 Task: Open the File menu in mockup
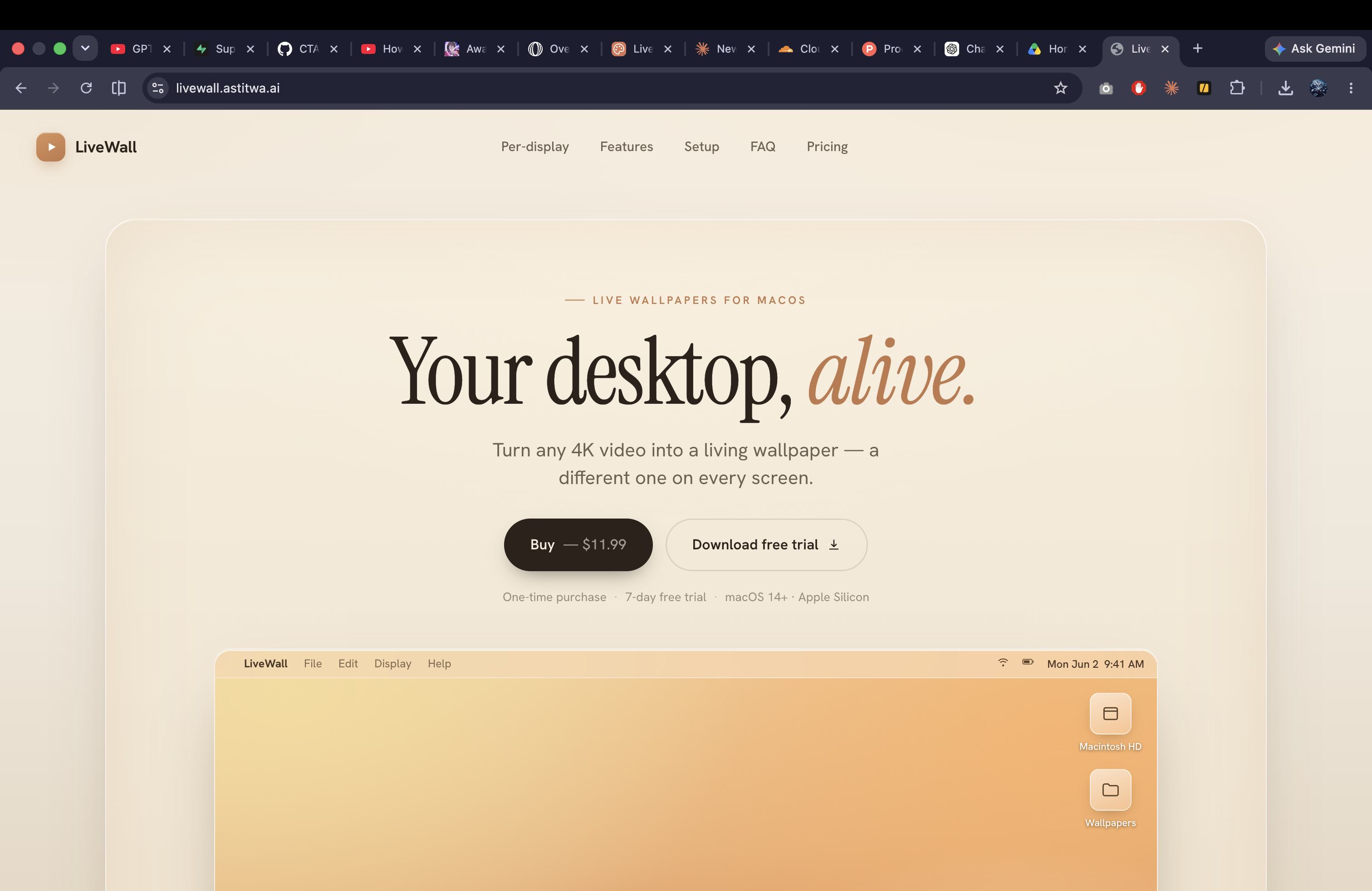tap(313, 663)
